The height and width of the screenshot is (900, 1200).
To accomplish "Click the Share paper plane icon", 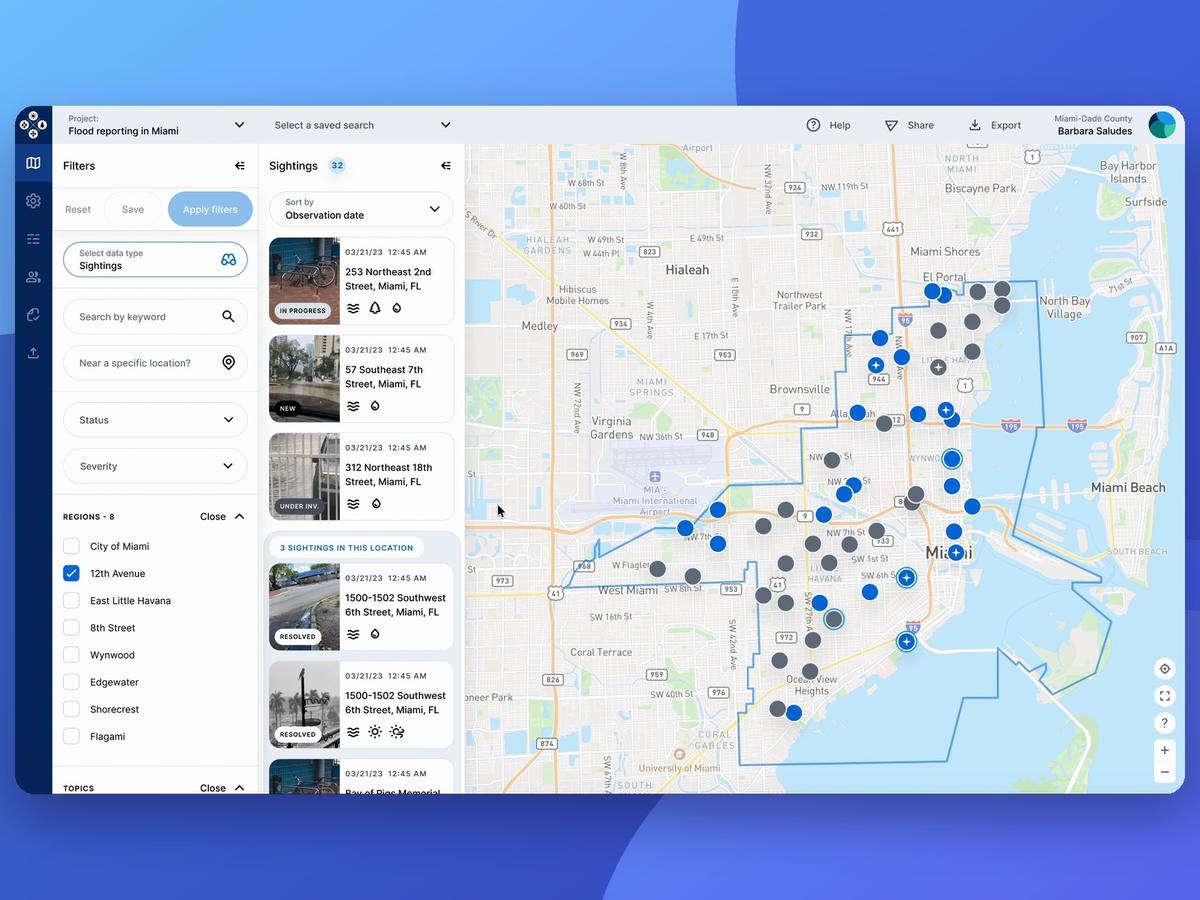I will click(x=891, y=125).
